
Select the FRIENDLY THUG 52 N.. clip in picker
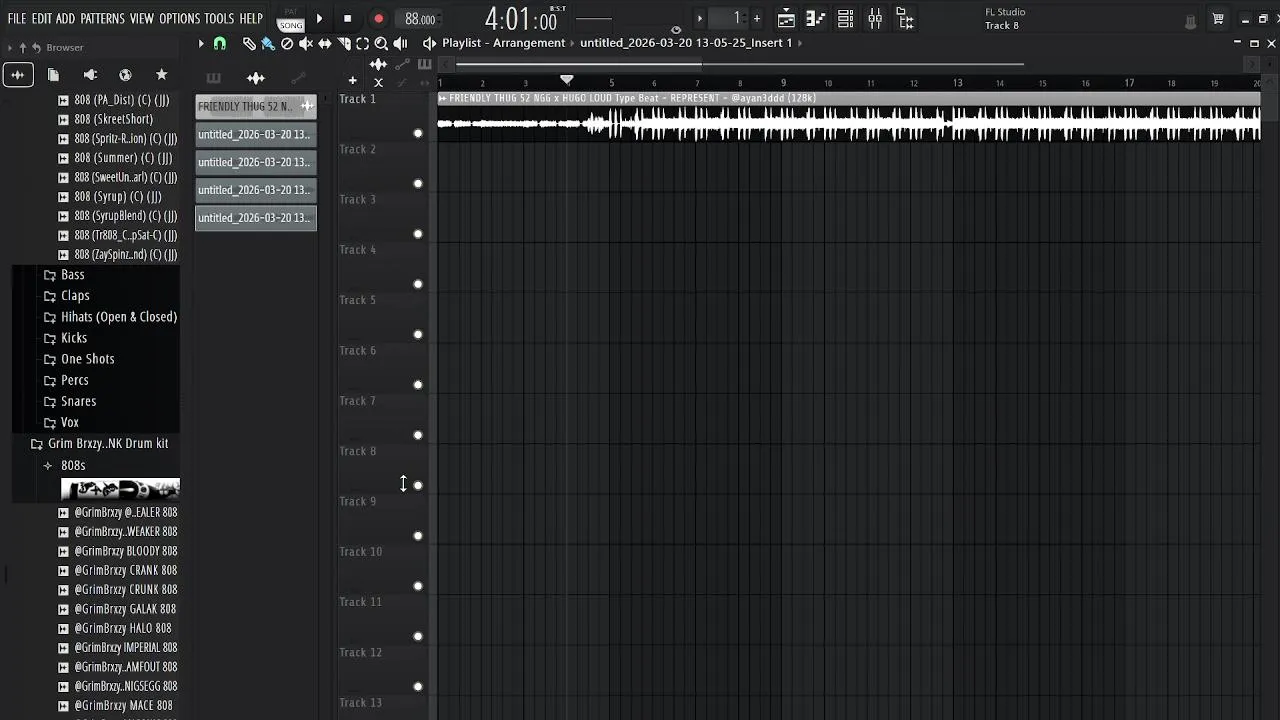tap(256, 107)
